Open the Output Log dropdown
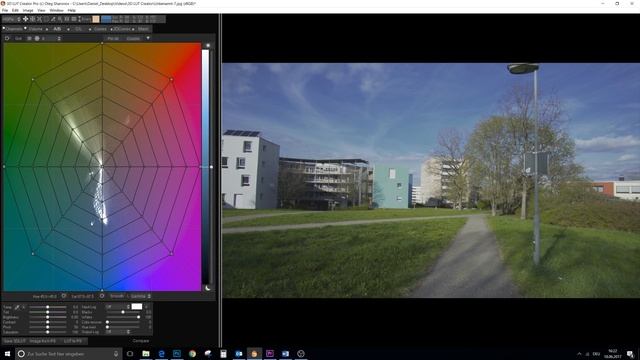Screen dimensions: 640x360 click(118, 332)
